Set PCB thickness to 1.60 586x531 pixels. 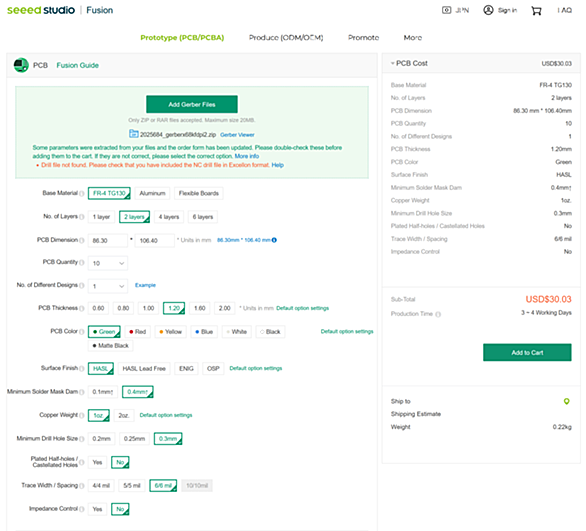(200, 308)
